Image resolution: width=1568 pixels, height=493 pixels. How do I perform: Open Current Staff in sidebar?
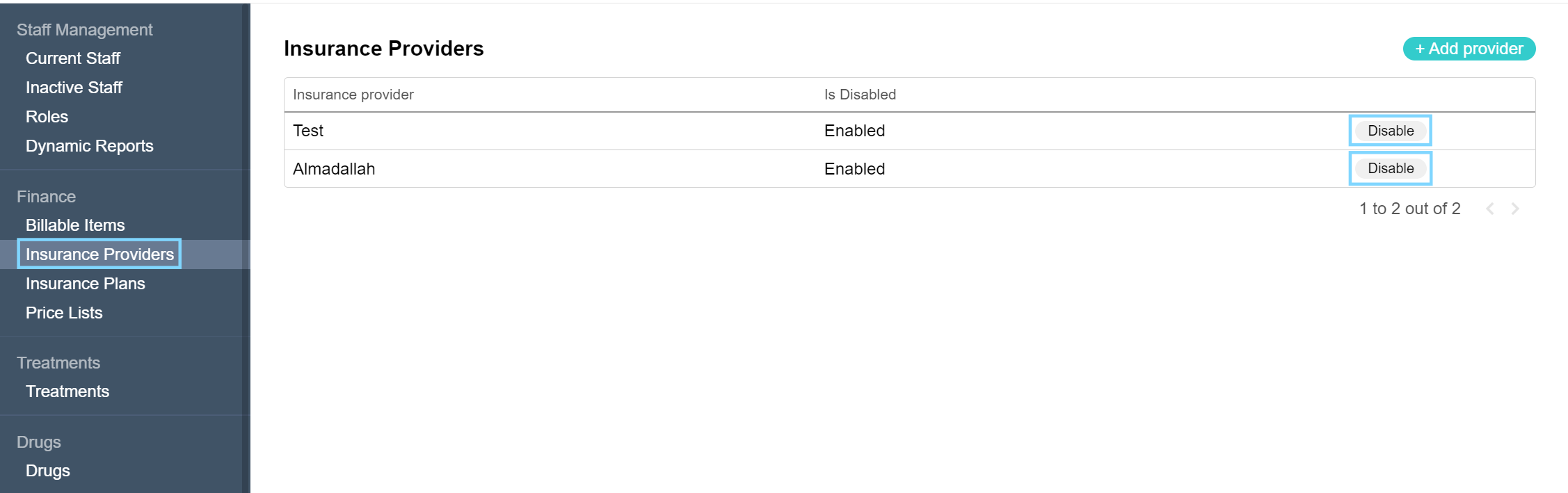73,58
